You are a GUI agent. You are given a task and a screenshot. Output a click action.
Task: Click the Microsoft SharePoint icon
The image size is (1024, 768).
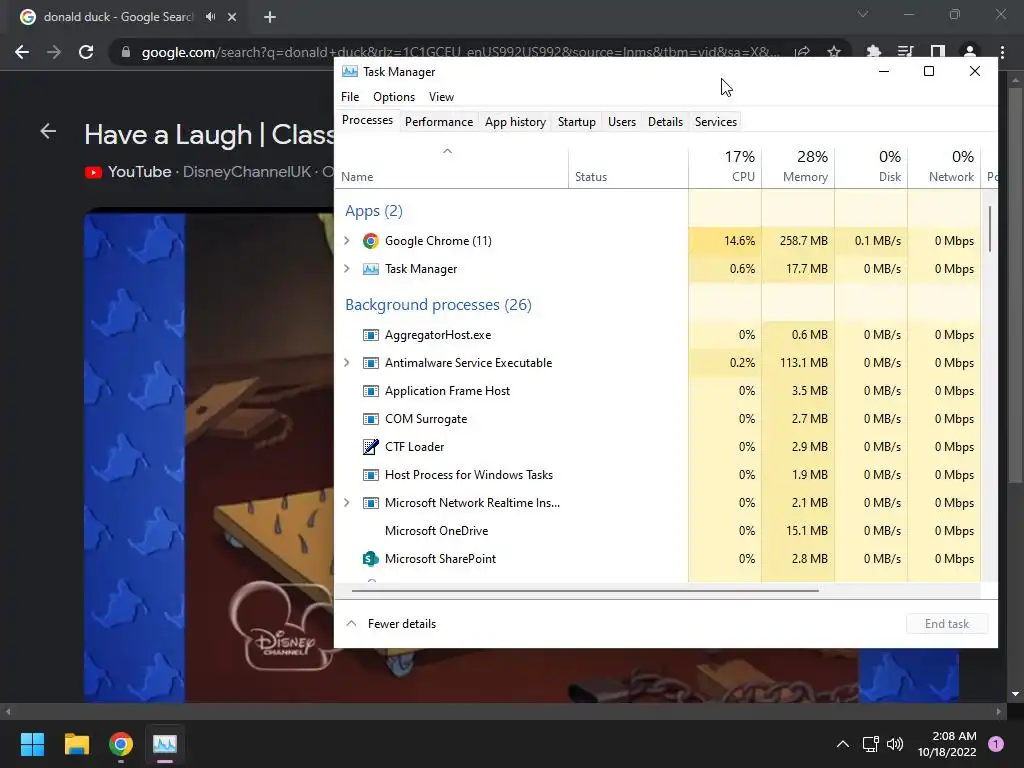pos(370,559)
